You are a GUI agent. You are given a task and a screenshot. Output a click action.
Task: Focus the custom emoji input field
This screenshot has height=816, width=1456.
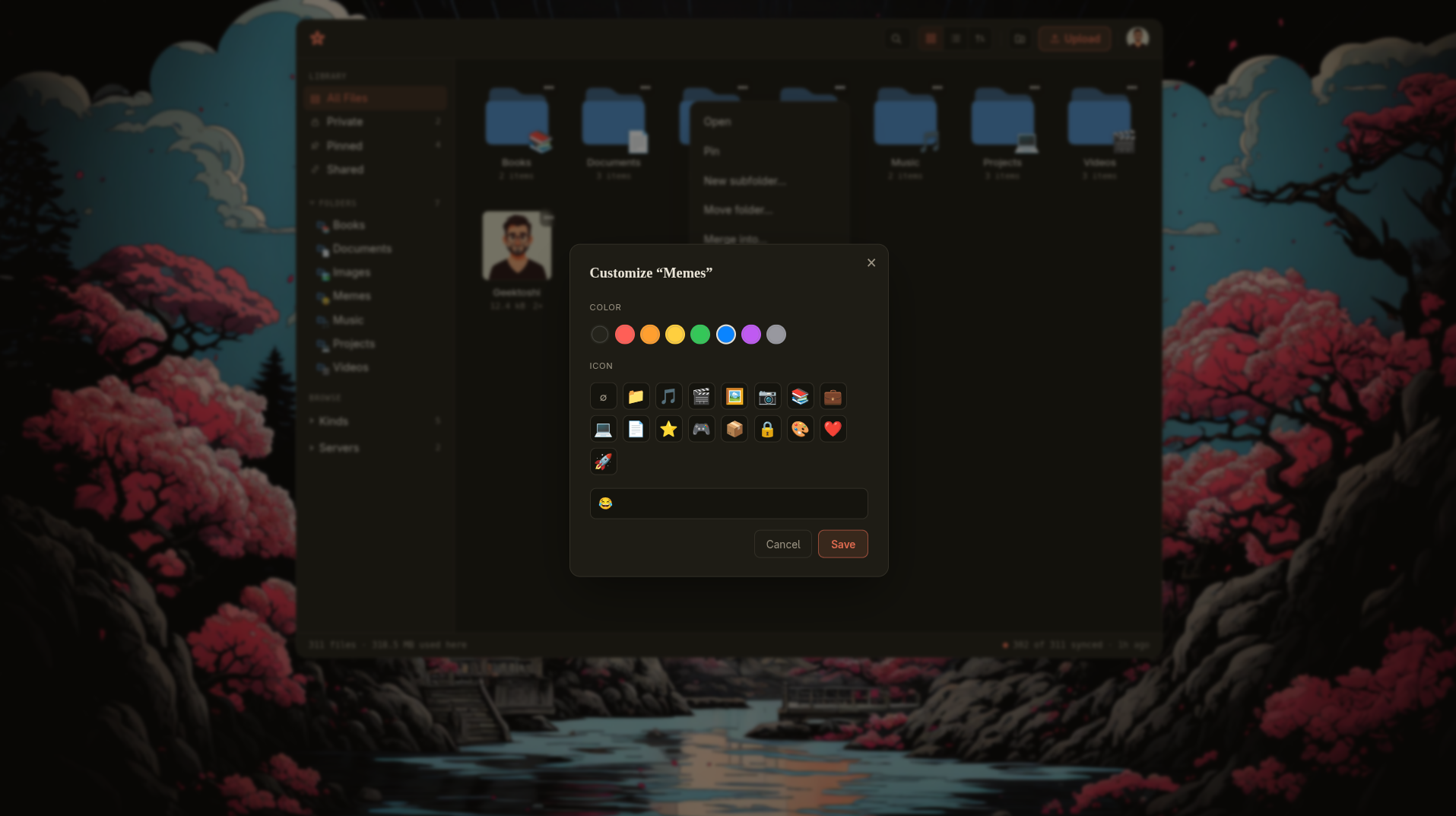[x=728, y=503]
